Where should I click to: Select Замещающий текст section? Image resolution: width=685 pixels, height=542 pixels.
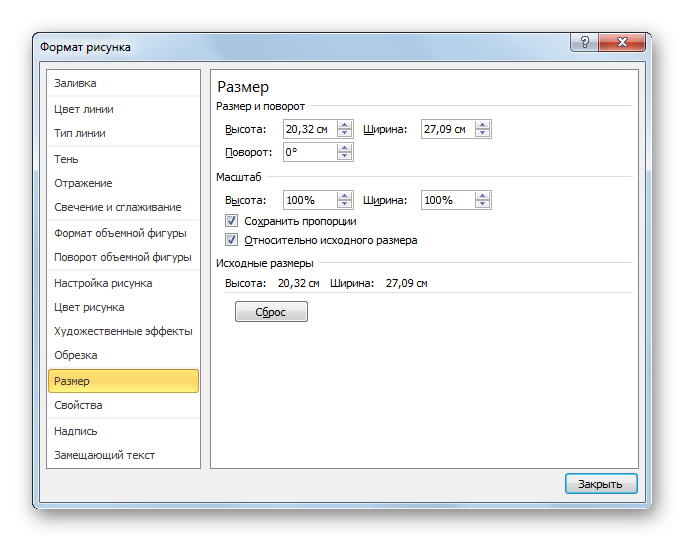pyautogui.click(x=123, y=455)
